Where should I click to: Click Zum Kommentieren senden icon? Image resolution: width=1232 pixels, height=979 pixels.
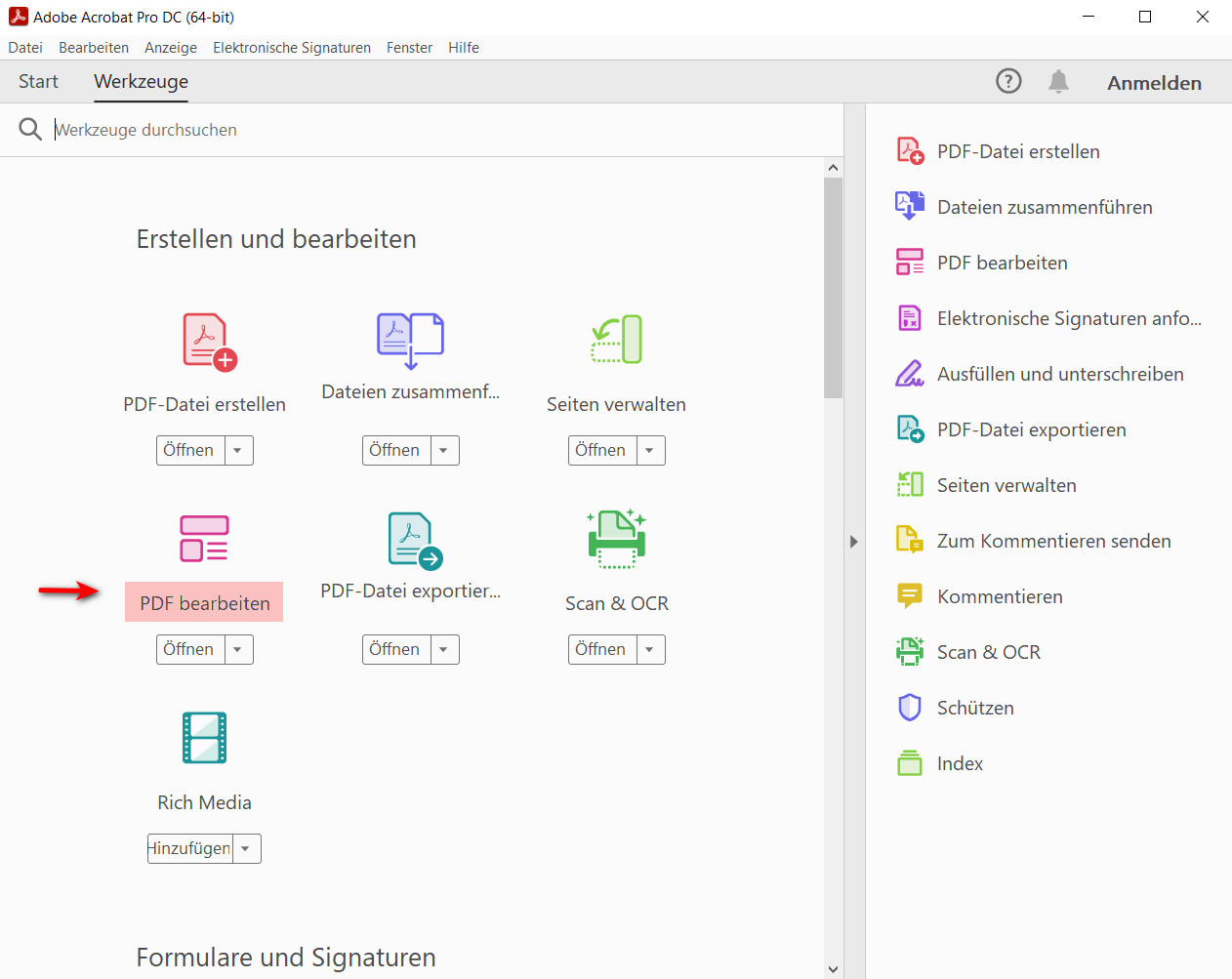pyautogui.click(x=910, y=540)
